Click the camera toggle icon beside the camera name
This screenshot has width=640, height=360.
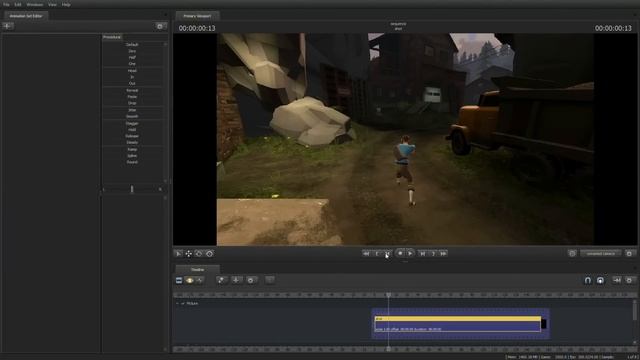tap(572, 254)
